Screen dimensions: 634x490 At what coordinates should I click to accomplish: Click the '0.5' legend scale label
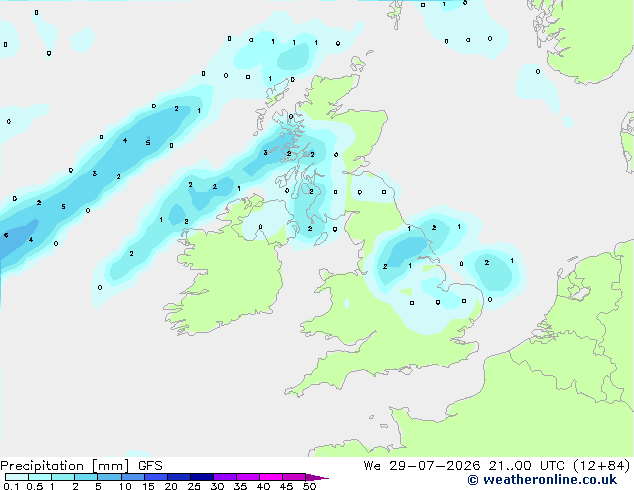[34, 486]
